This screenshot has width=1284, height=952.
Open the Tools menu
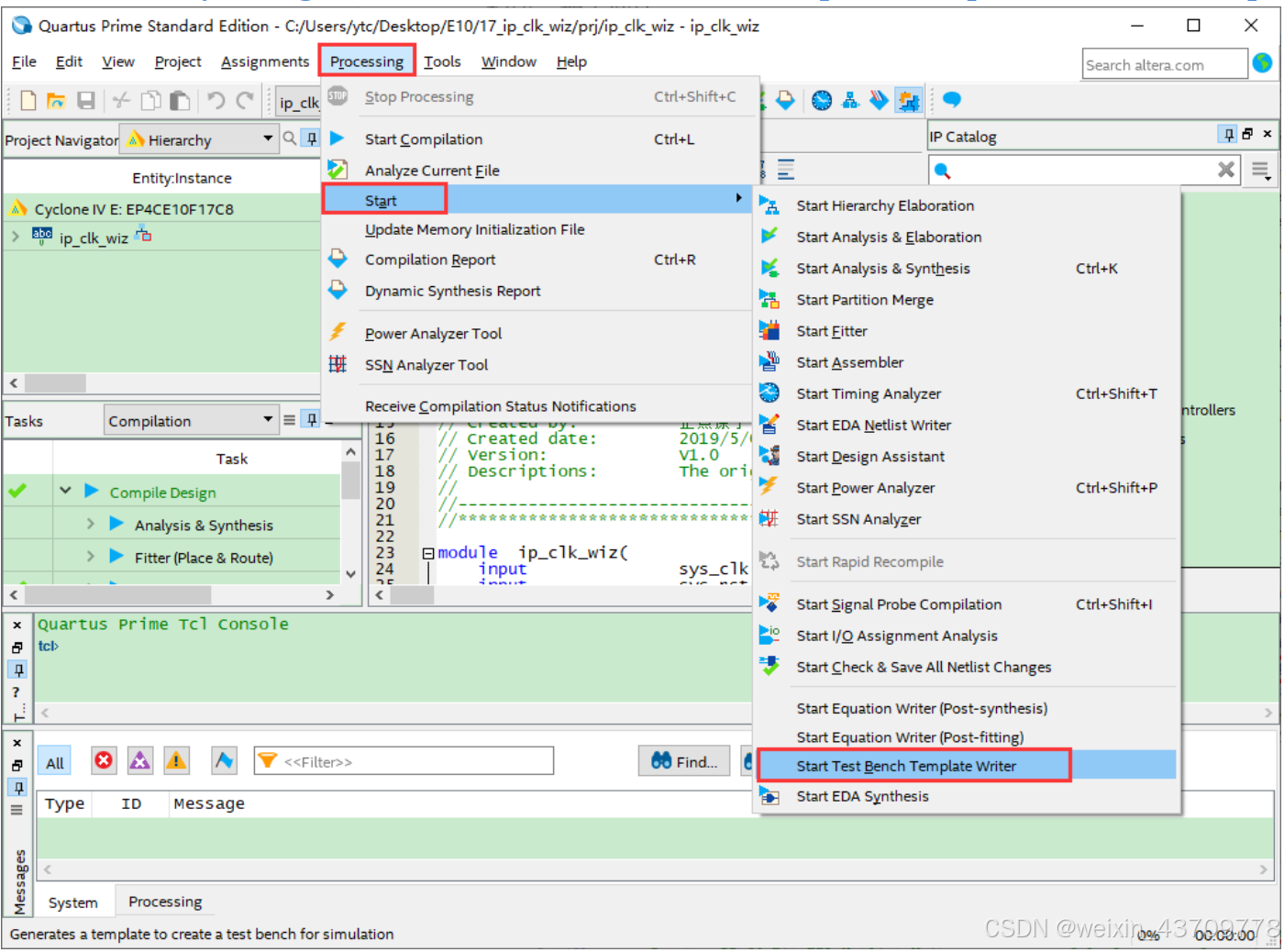pos(442,61)
